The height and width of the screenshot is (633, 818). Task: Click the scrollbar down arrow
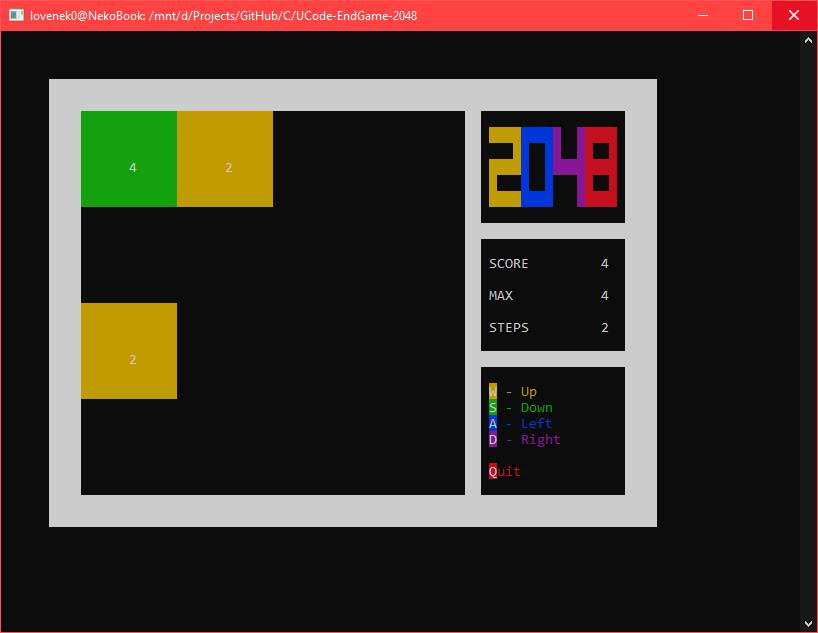808,624
